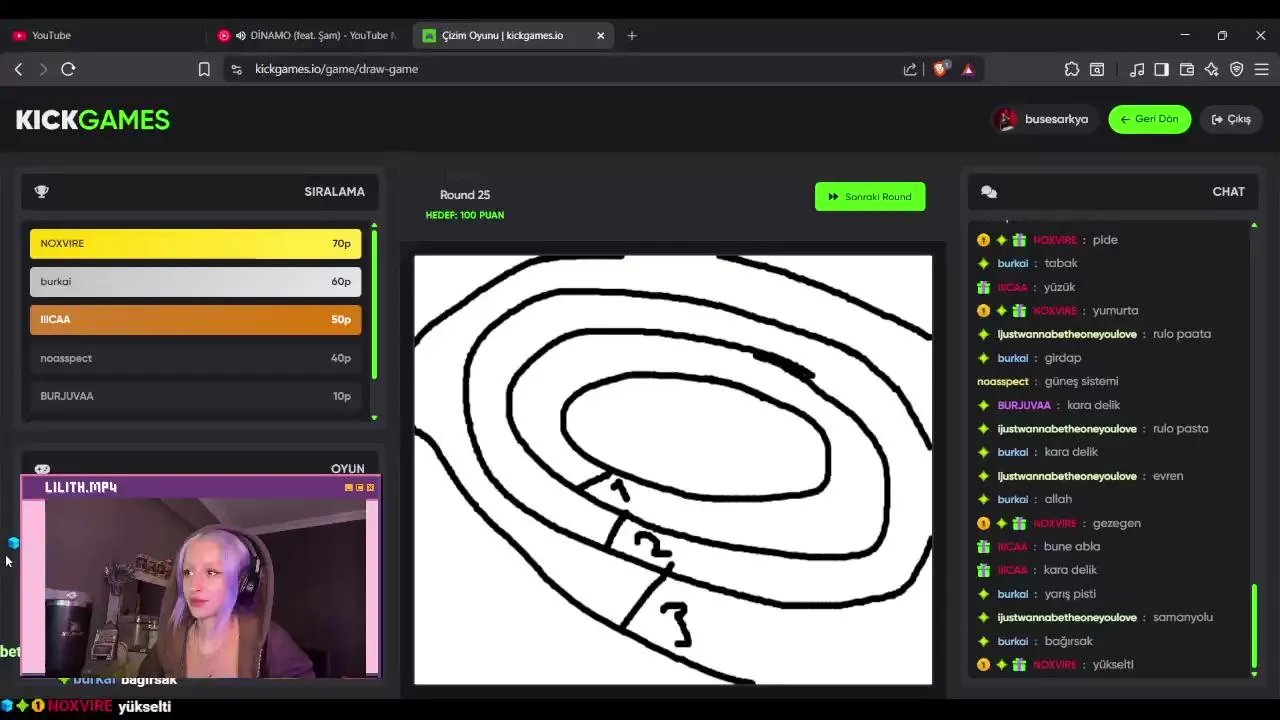This screenshot has width=1280, height=720.
Task: Click the drawing canvas race track
Action: click(x=673, y=469)
